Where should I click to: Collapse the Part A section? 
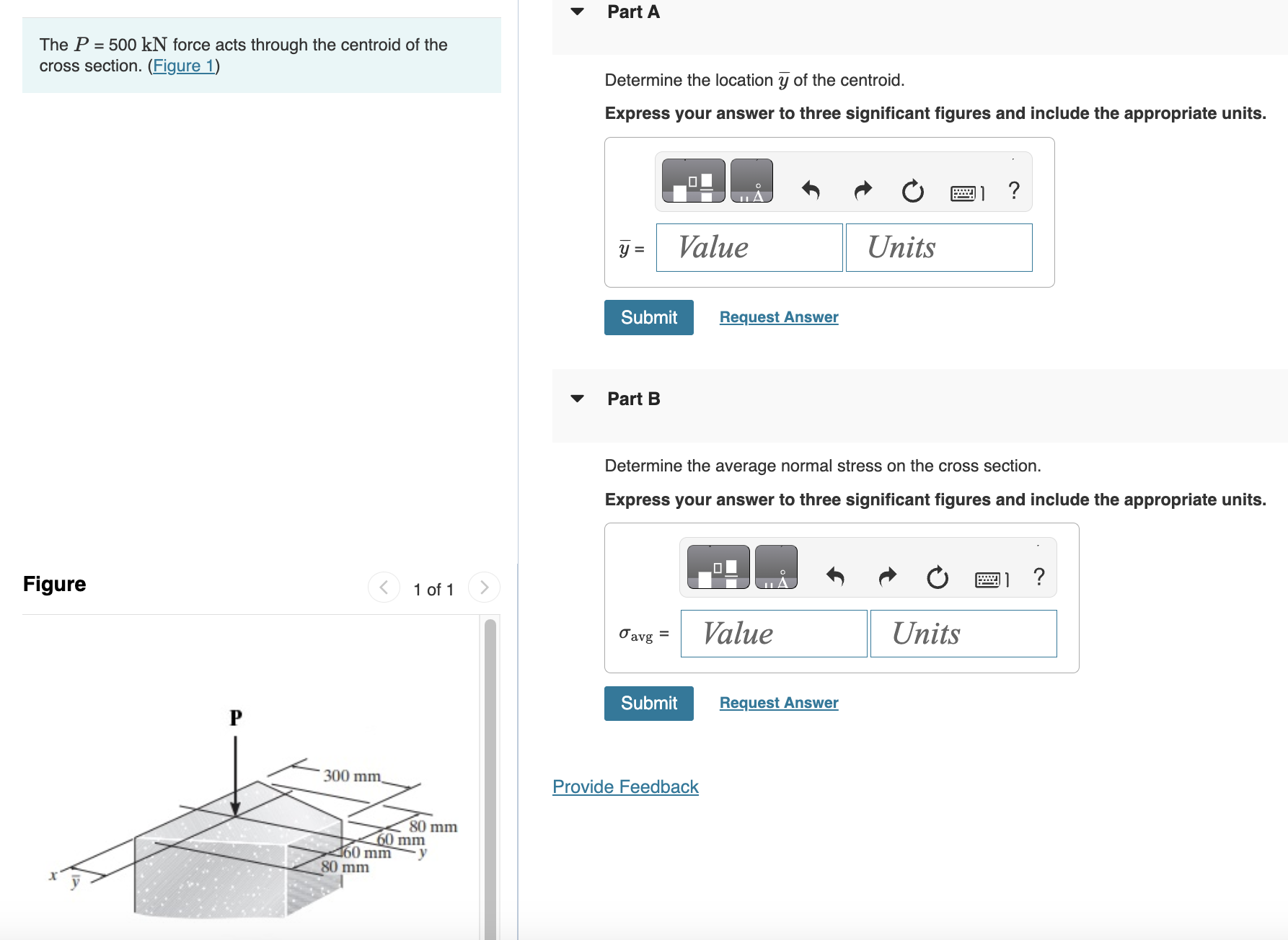tap(577, 12)
